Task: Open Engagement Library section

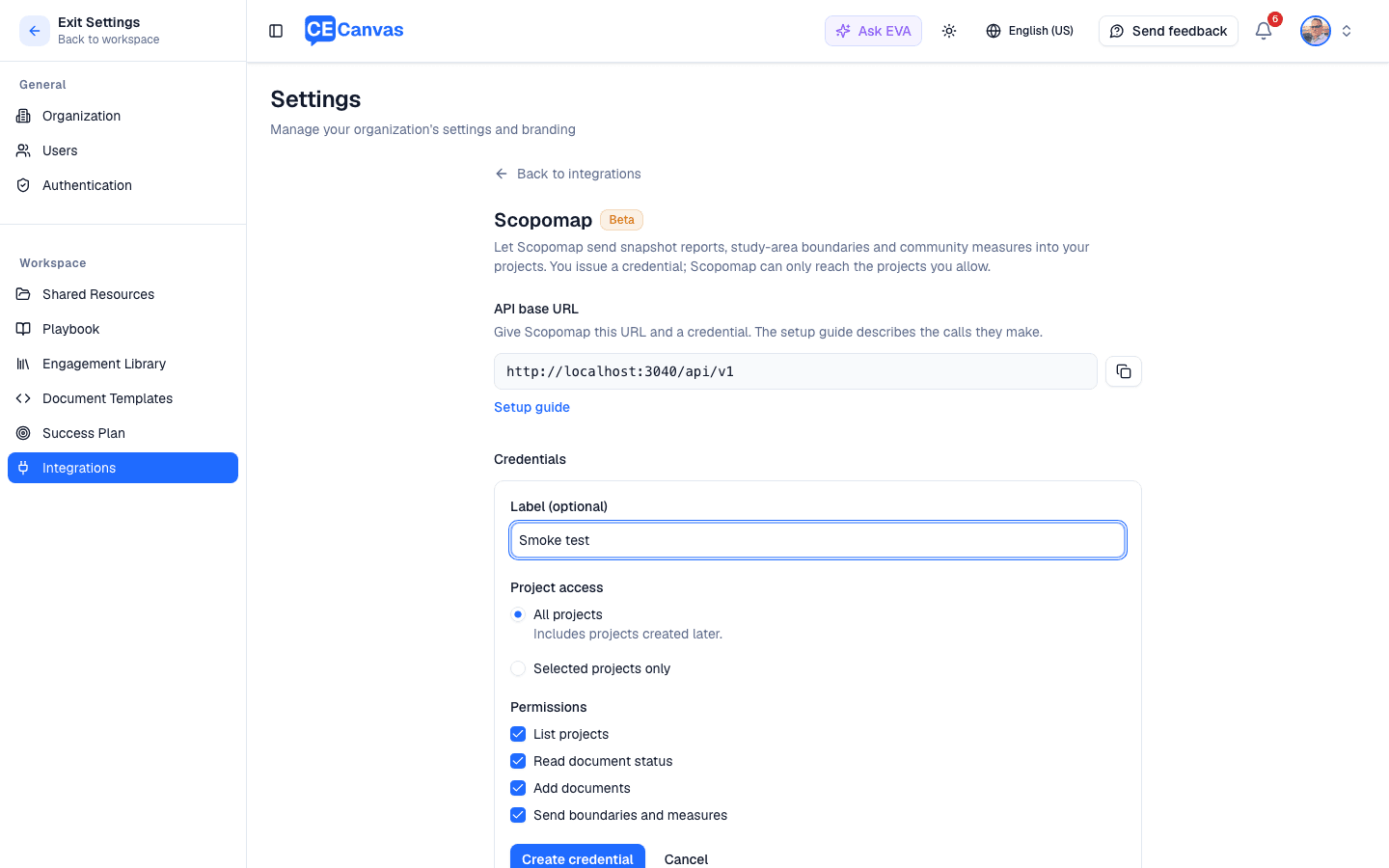Action: (123, 364)
